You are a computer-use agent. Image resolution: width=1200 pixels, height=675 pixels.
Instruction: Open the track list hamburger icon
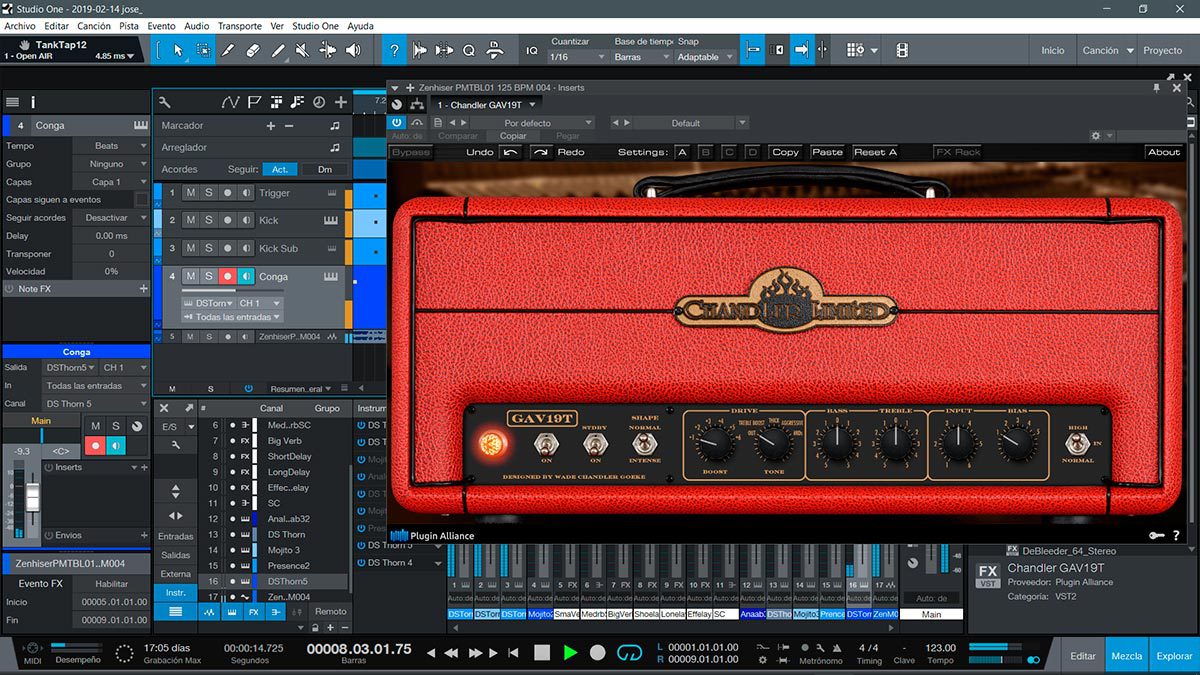coord(12,102)
